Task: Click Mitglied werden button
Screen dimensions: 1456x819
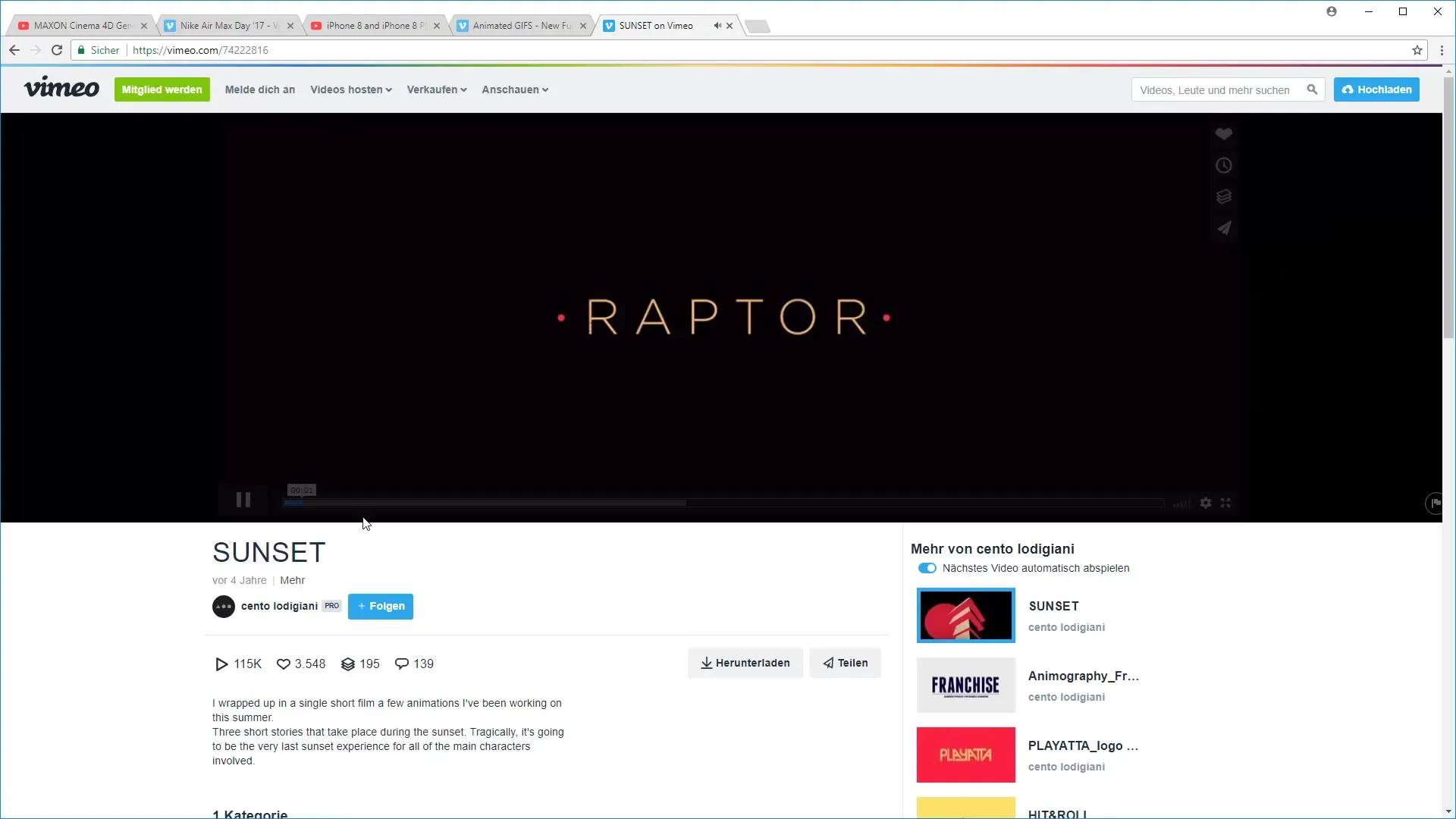Action: [x=162, y=89]
